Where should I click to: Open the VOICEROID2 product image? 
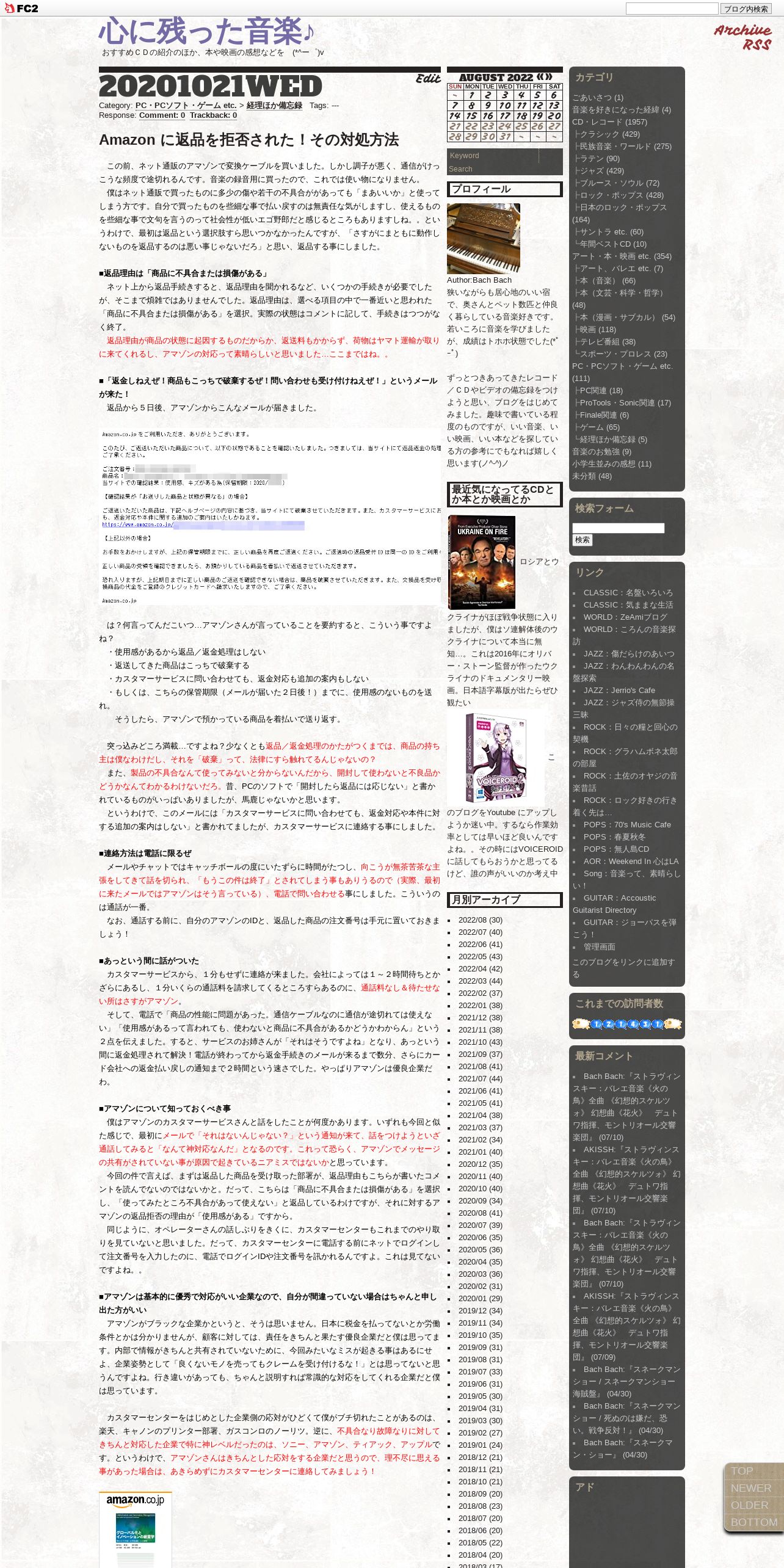[x=495, y=757]
